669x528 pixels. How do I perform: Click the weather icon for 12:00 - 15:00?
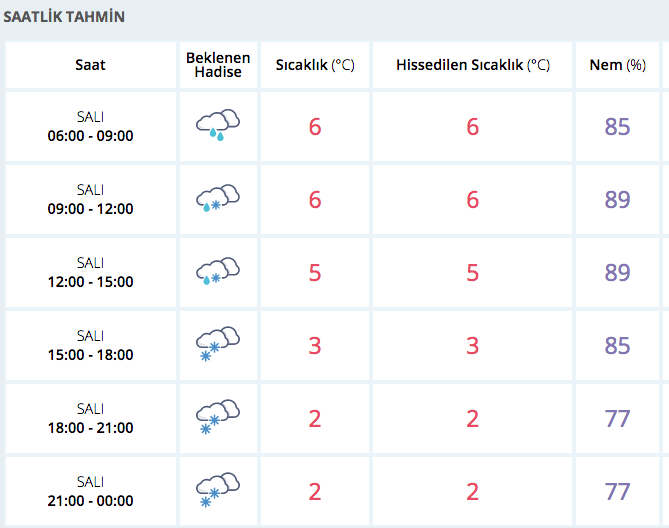pyautogui.click(x=218, y=272)
